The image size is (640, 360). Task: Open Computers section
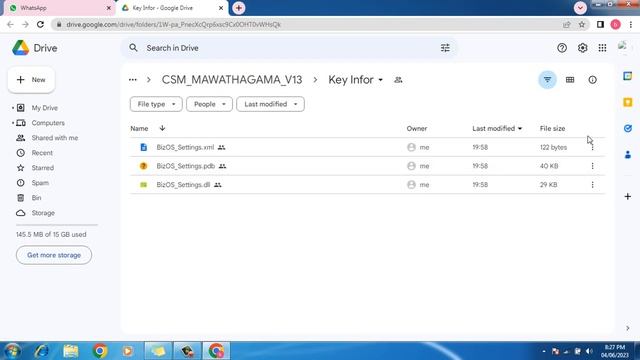48,123
